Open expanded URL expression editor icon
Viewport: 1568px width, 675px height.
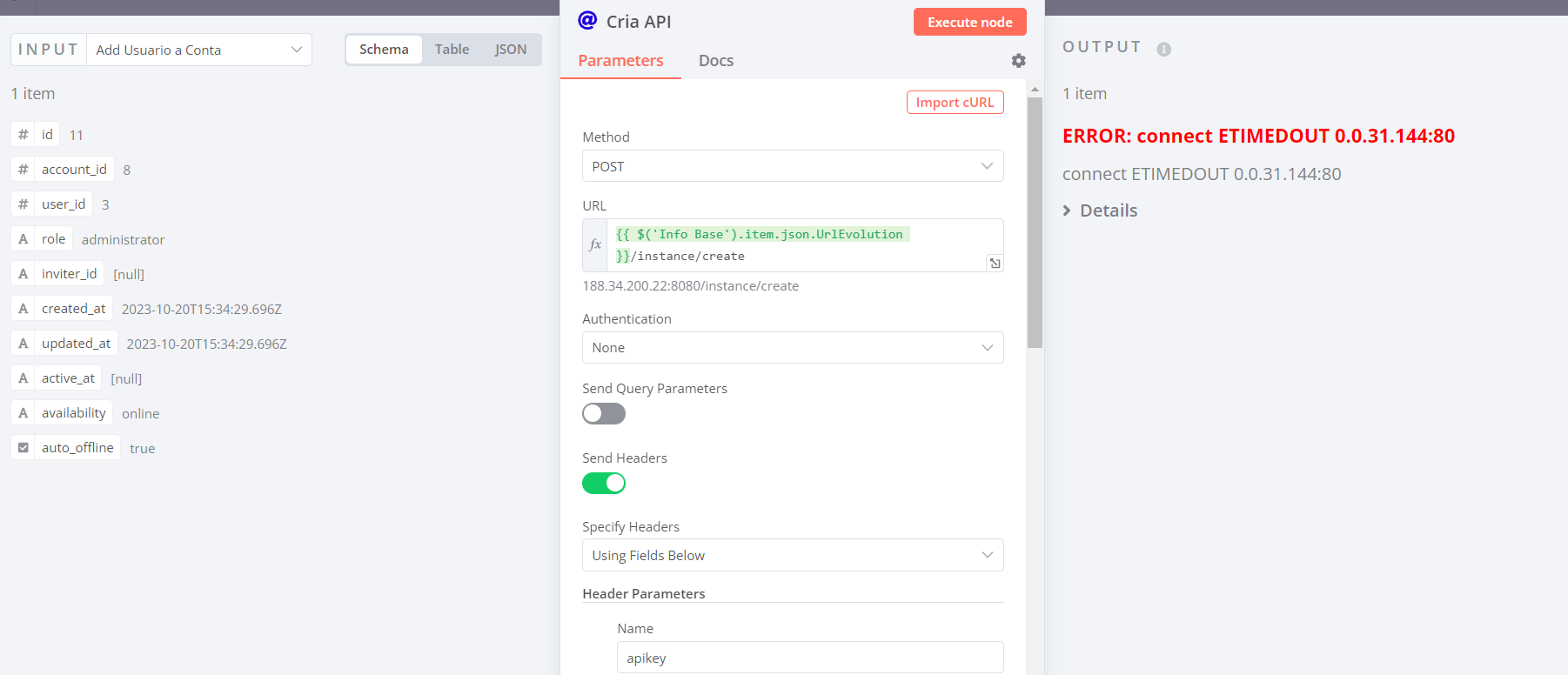[995, 264]
